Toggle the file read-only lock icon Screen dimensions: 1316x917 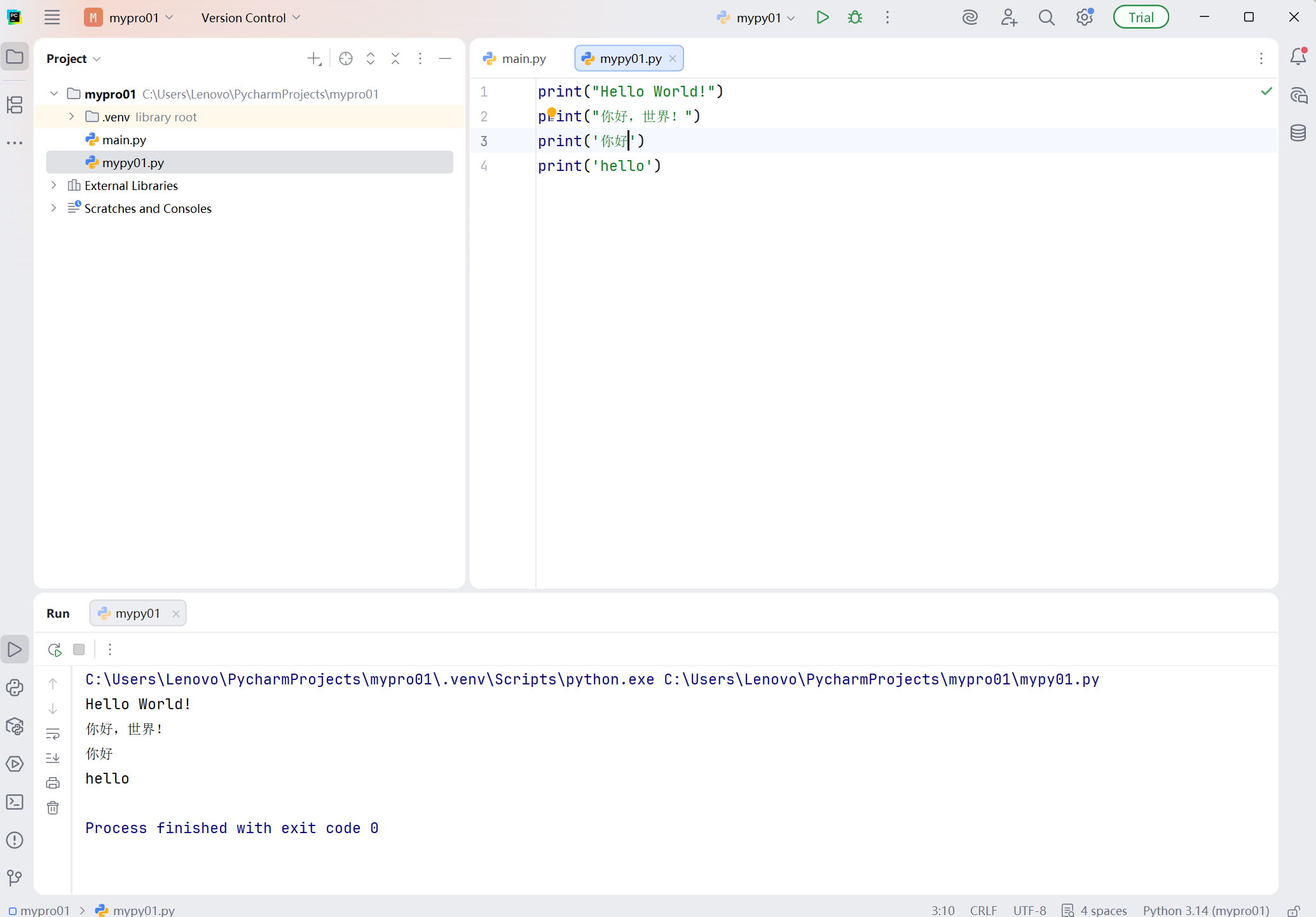tap(1293, 911)
